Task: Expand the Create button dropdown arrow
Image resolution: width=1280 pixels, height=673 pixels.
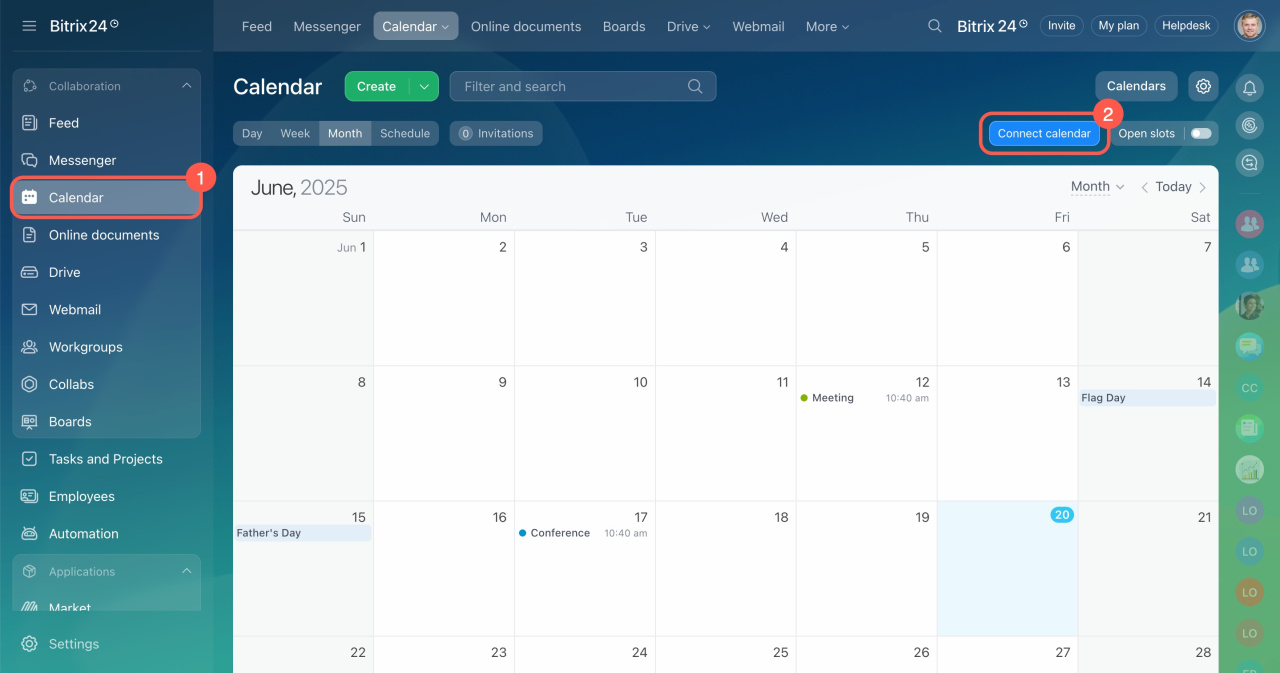Action: 424,87
